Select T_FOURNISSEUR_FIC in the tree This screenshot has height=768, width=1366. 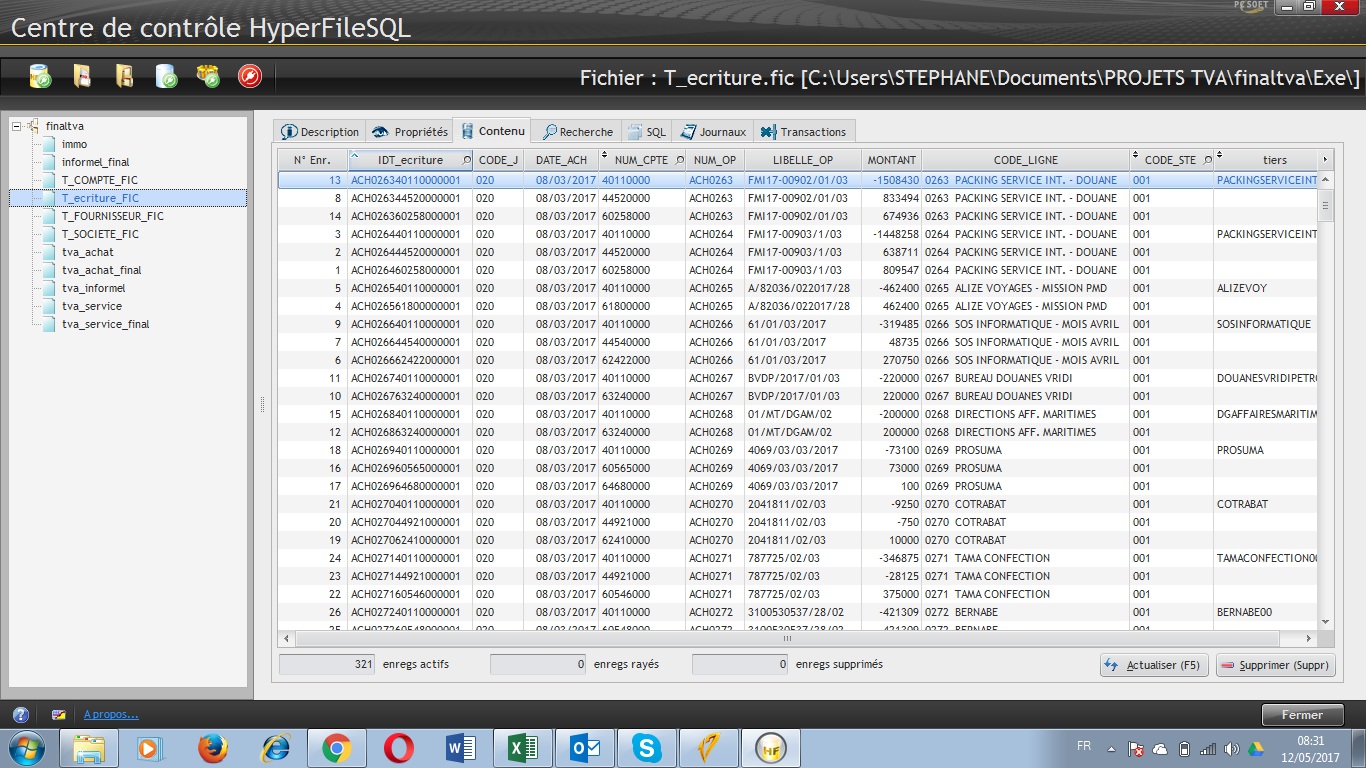click(x=113, y=216)
